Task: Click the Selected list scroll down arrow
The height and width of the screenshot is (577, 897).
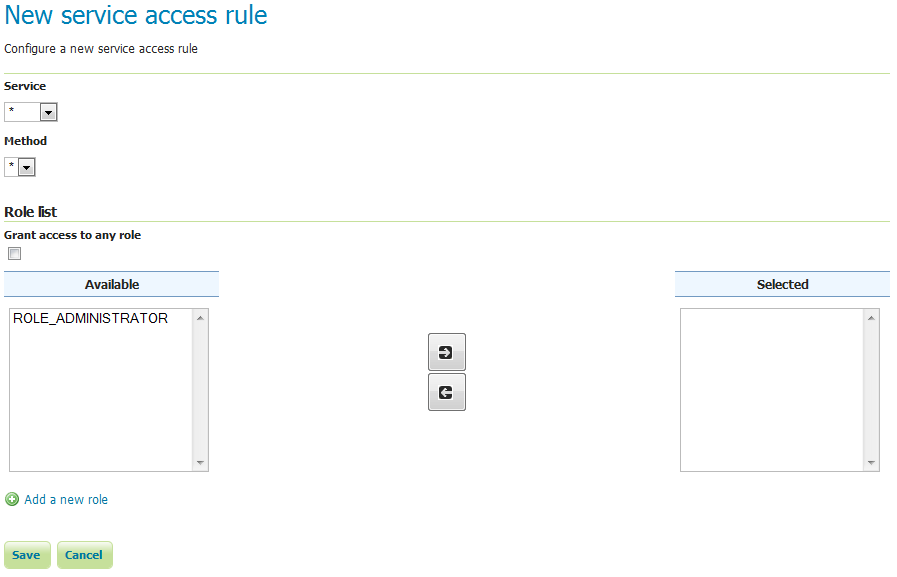Action: pyautogui.click(x=872, y=463)
